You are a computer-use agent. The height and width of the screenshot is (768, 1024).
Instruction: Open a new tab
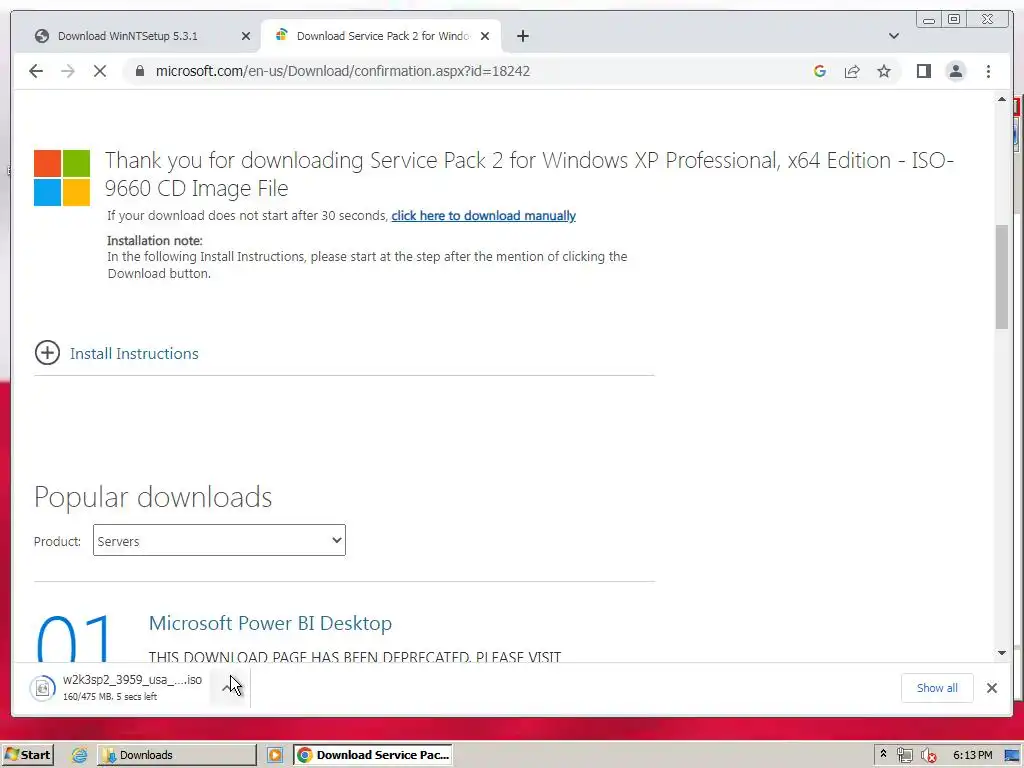pyautogui.click(x=522, y=36)
